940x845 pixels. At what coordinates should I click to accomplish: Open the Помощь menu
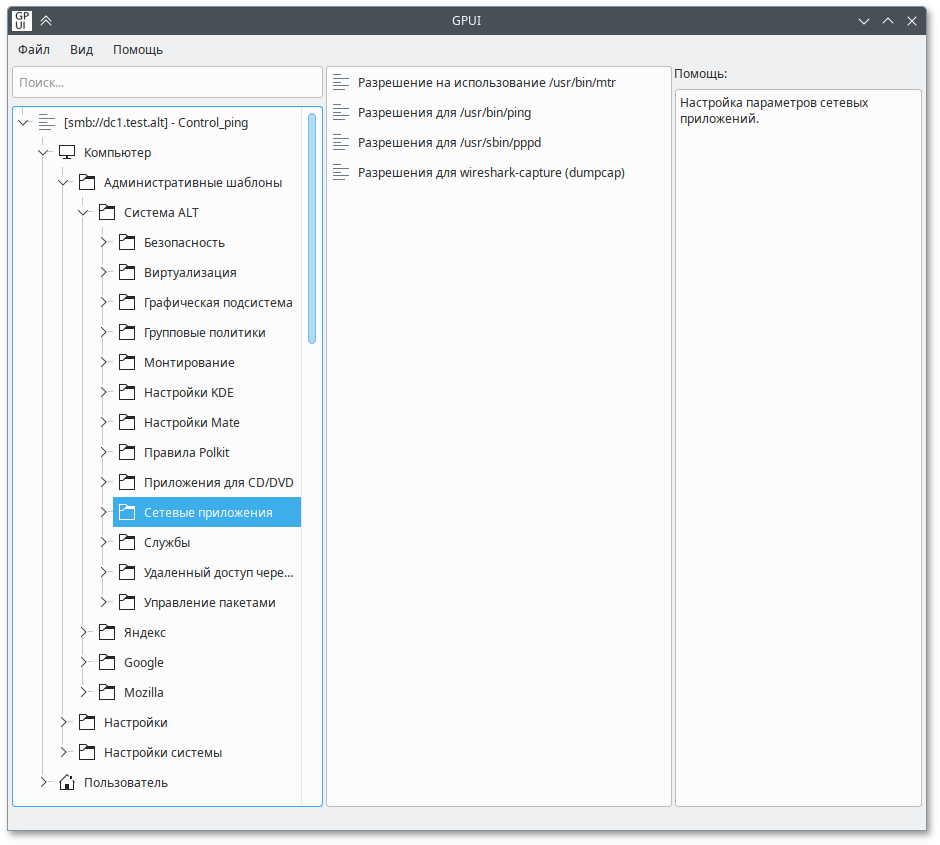click(x=138, y=49)
